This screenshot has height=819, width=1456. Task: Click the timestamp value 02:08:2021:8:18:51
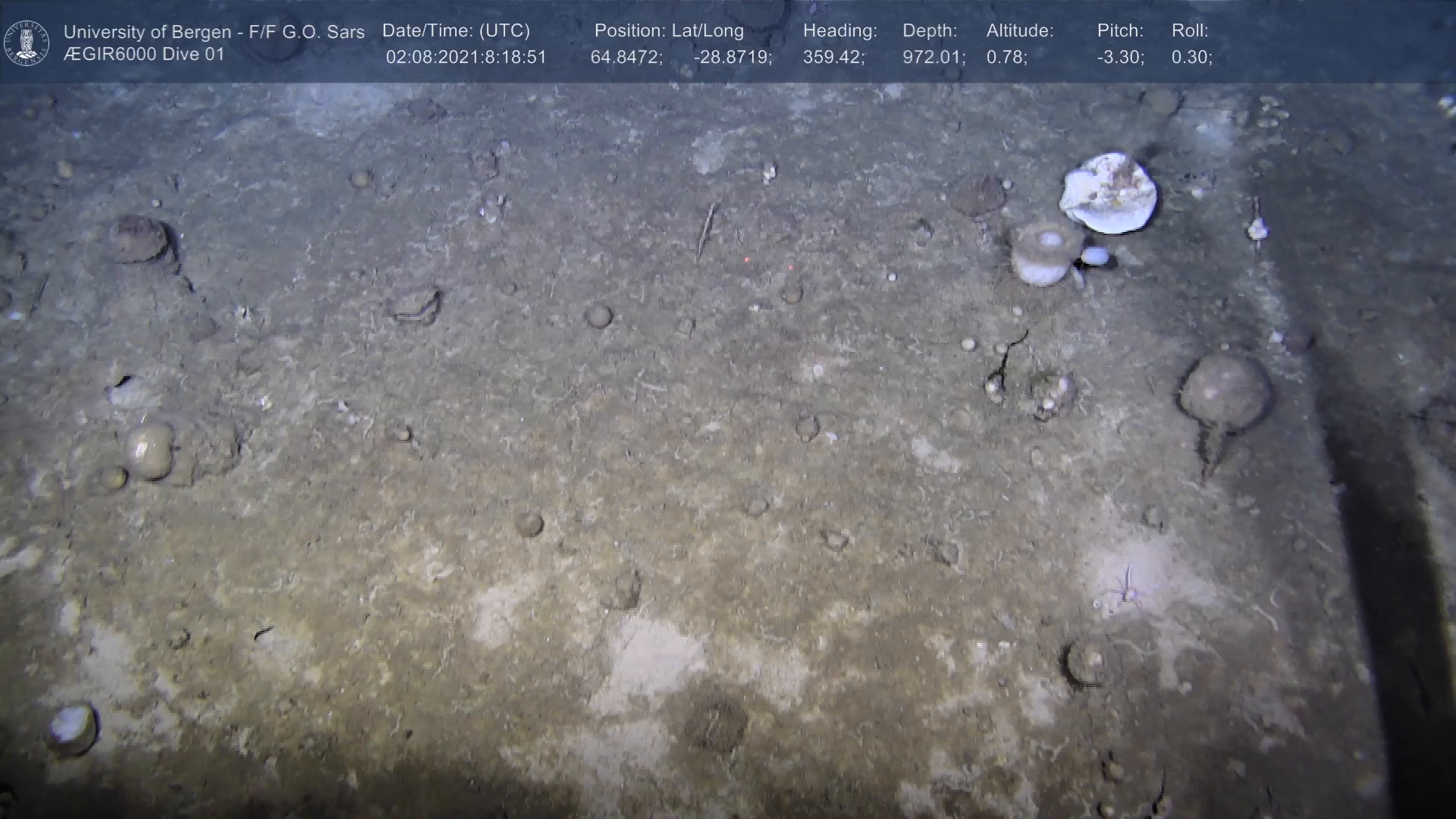[x=466, y=58]
